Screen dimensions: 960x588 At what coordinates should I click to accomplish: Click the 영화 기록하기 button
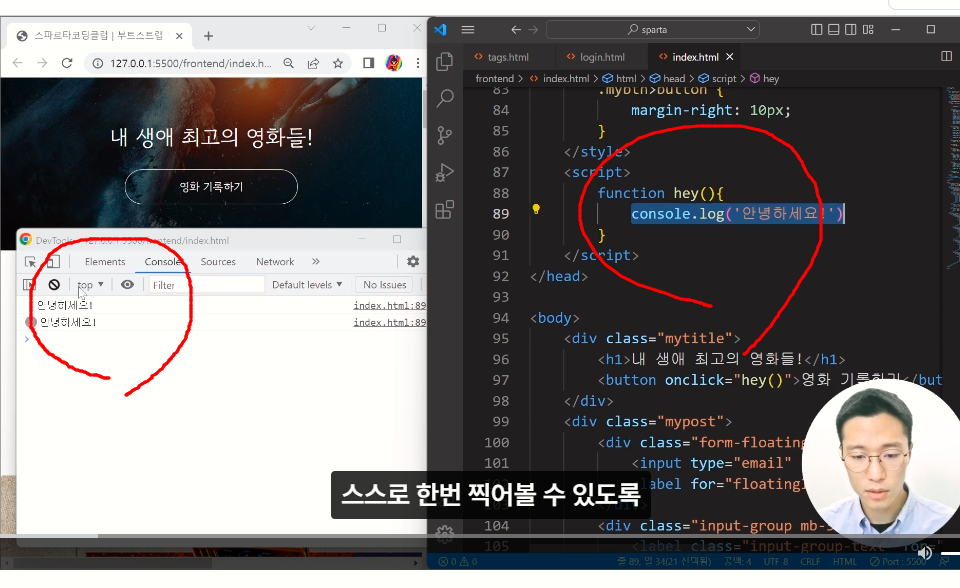click(211, 186)
